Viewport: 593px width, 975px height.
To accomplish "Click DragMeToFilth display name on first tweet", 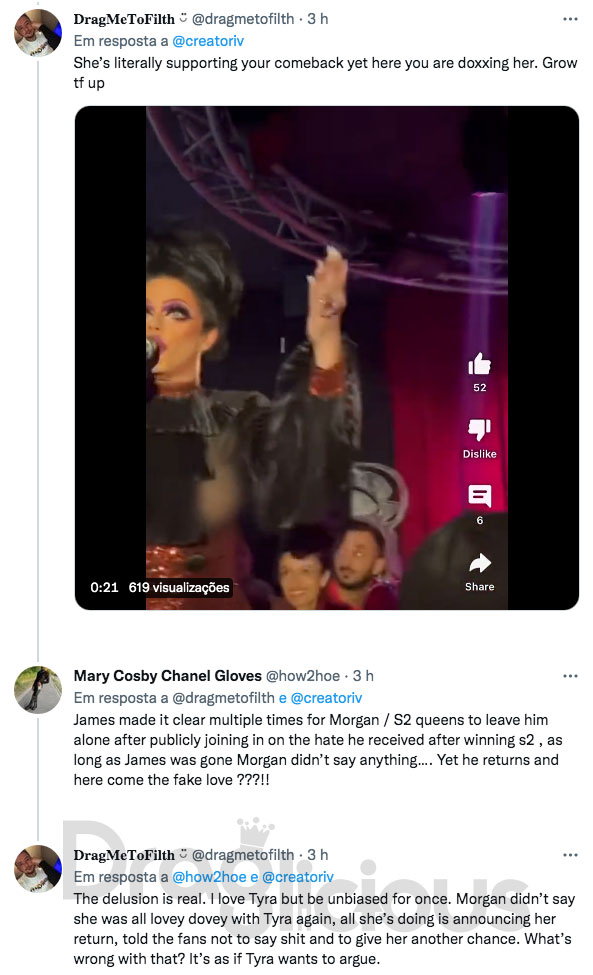I will (124, 19).
